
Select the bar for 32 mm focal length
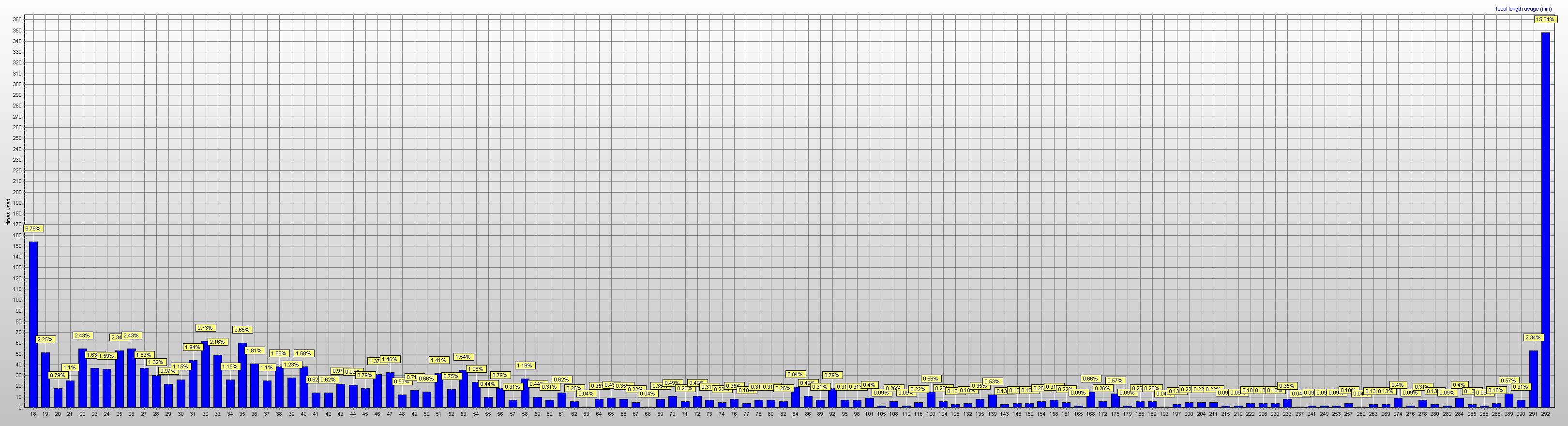[x=206, y=374]
